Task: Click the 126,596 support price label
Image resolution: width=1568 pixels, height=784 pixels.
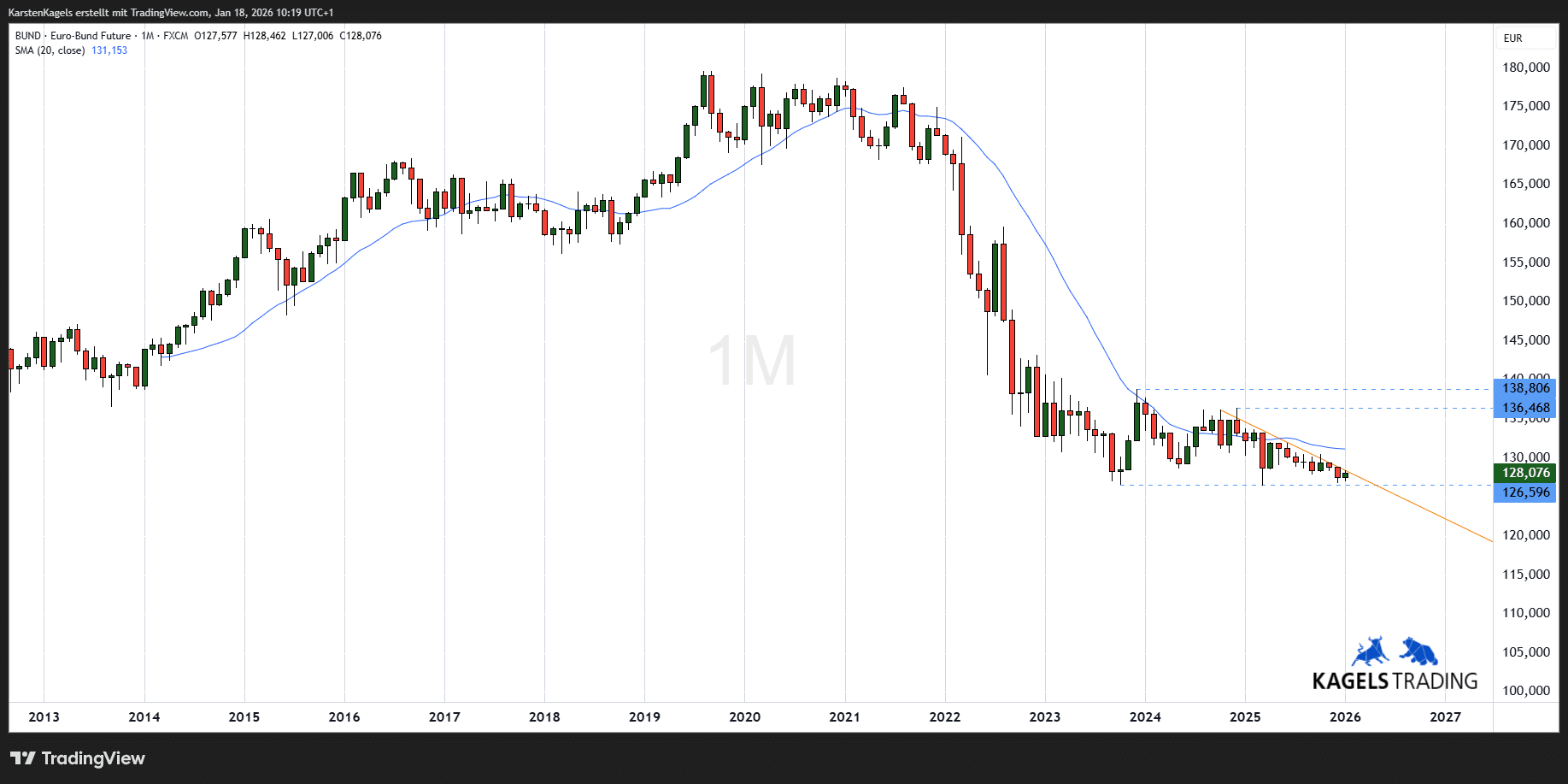Action: click(x=1525, y=492)
